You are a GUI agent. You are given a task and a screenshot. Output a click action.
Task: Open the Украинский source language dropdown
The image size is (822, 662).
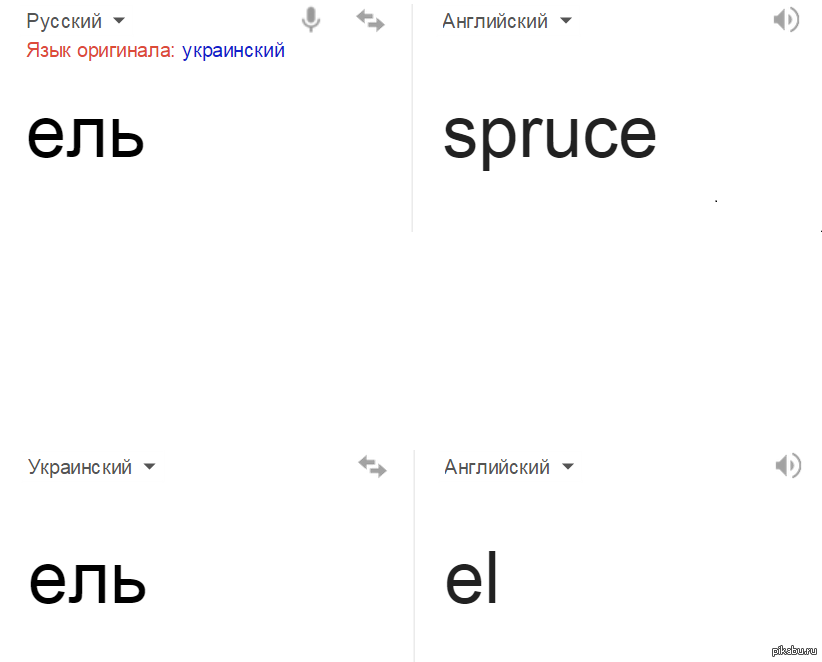[149, 466]
